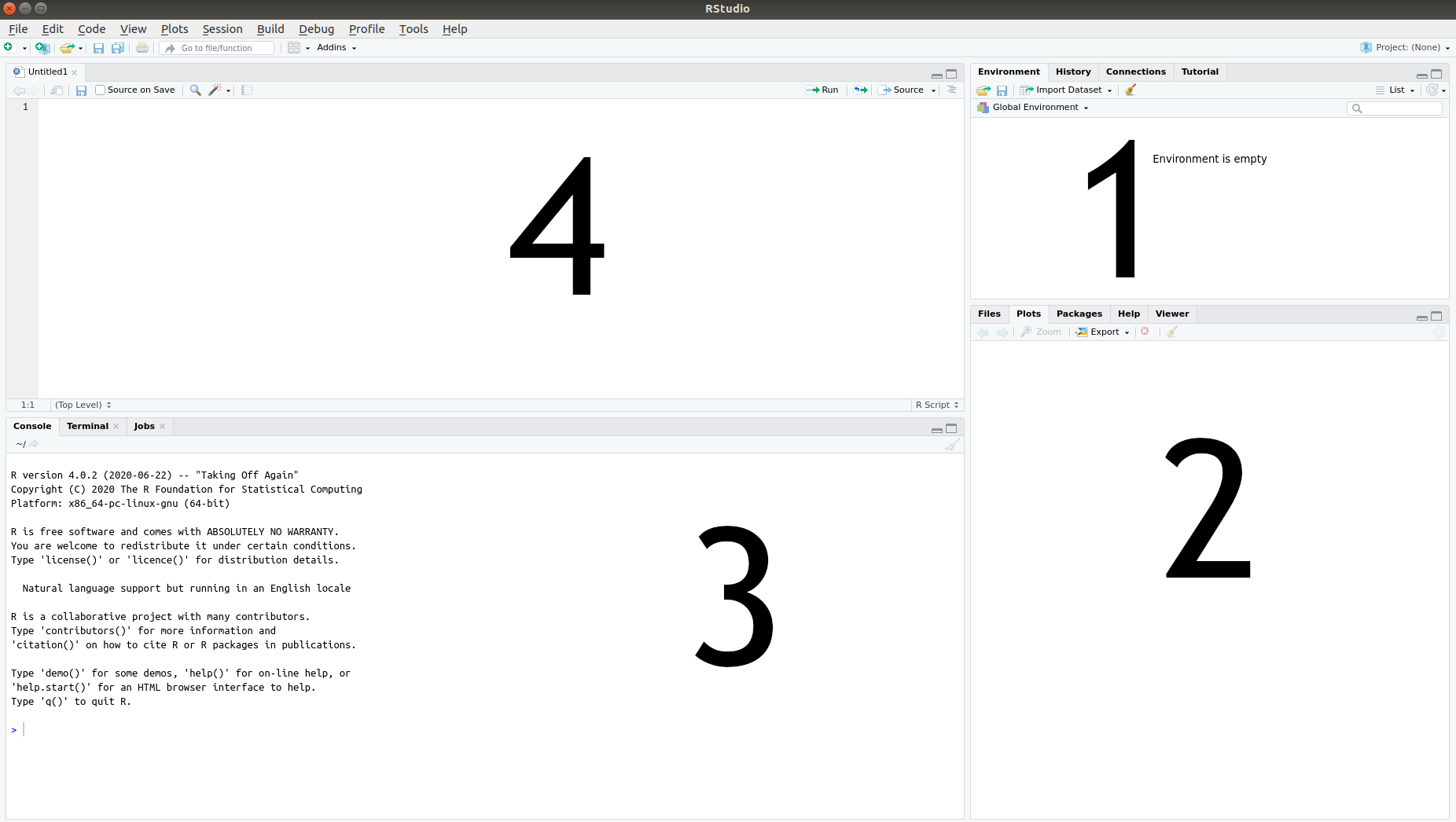
Task: Open Import Dataset dropdown
Action: click(x=1066, y=90)
